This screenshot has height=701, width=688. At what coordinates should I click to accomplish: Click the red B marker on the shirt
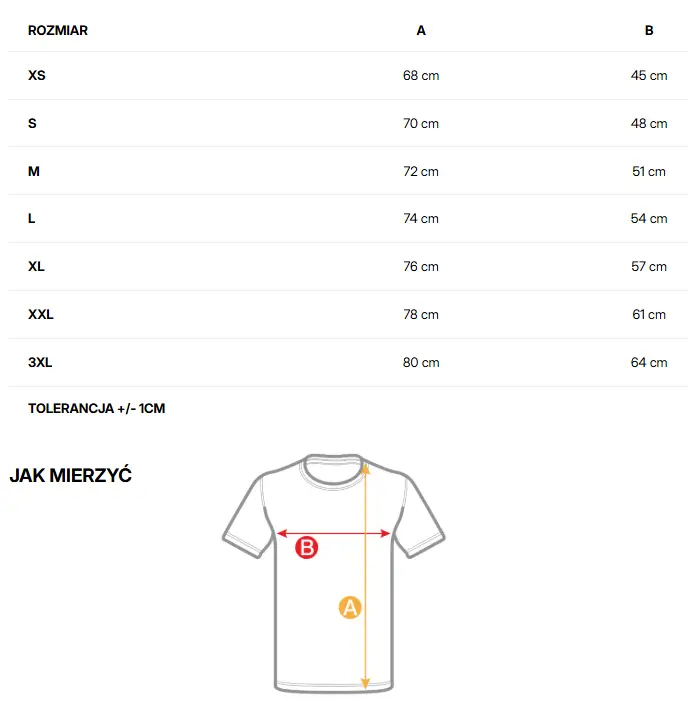click(x=308, y=547)
